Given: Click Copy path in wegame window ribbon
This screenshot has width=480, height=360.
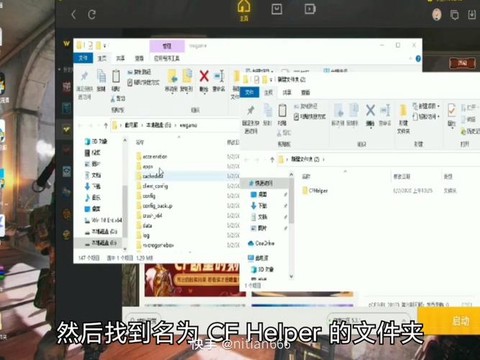Looking at the screenshot, I should (x=140, y=72).
